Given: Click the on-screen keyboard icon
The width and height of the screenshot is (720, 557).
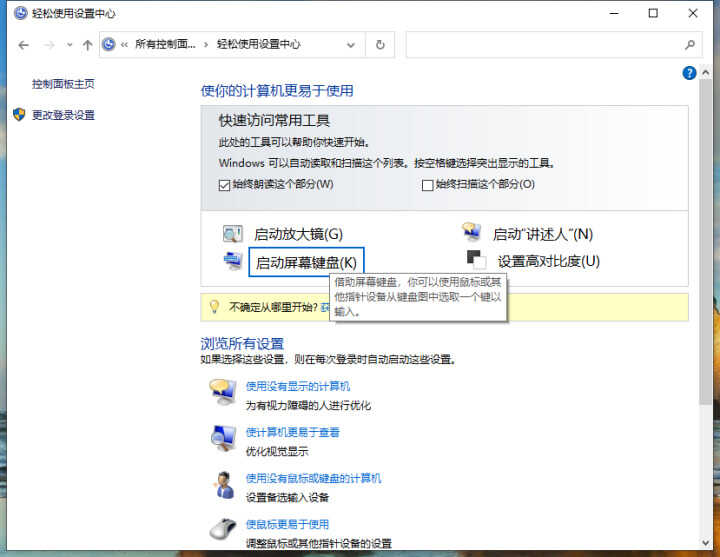Looking at the screenshot, I should 232,261.
